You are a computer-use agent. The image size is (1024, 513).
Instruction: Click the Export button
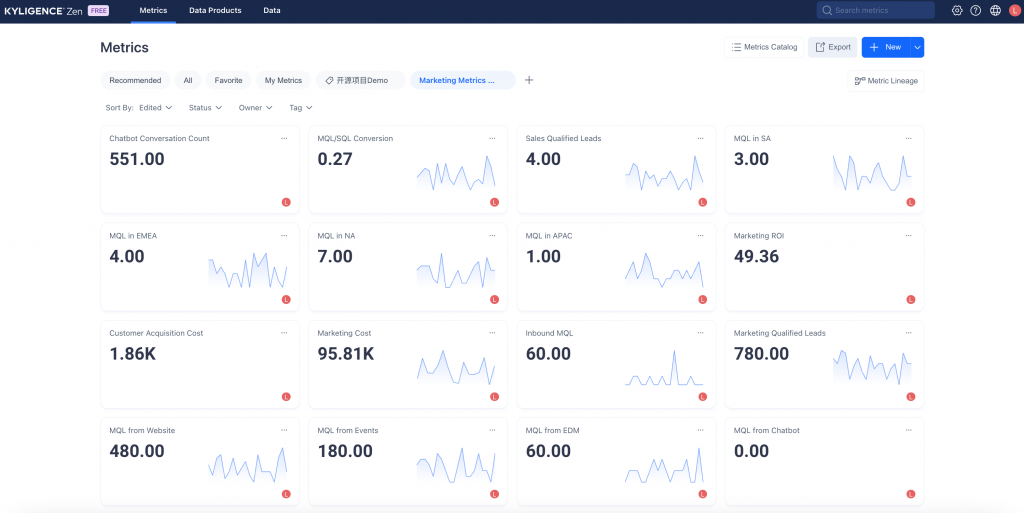832,47
